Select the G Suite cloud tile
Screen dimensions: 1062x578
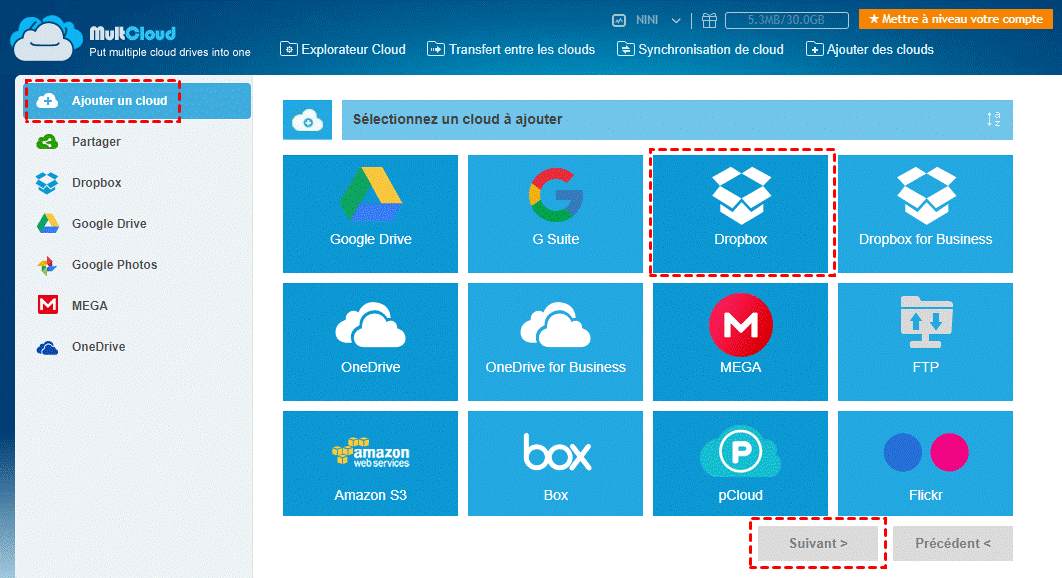555,214
